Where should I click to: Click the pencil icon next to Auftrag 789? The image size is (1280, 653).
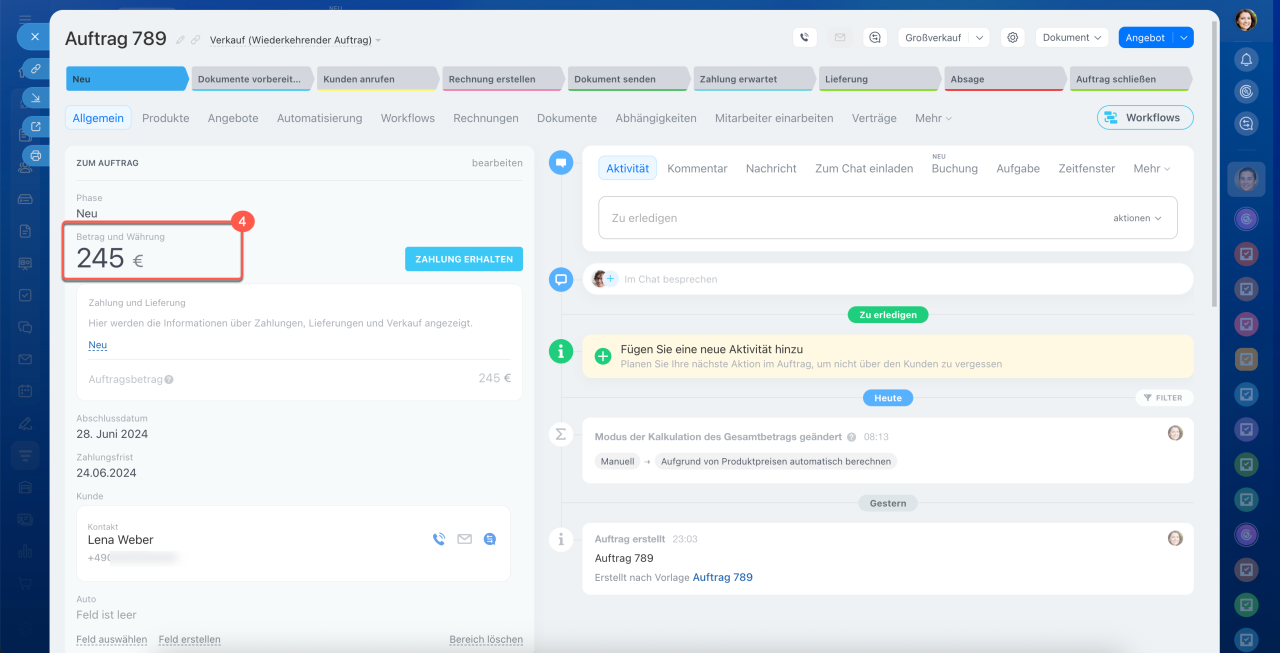(181, 40)
